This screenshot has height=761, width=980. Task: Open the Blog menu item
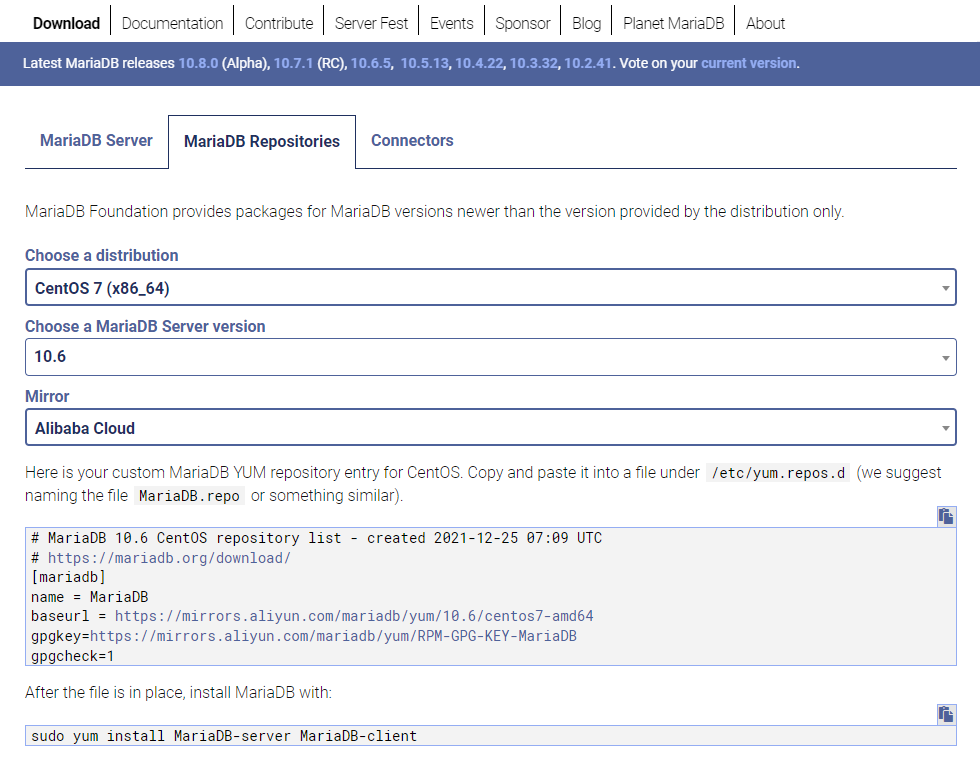(x=586, y=24)
